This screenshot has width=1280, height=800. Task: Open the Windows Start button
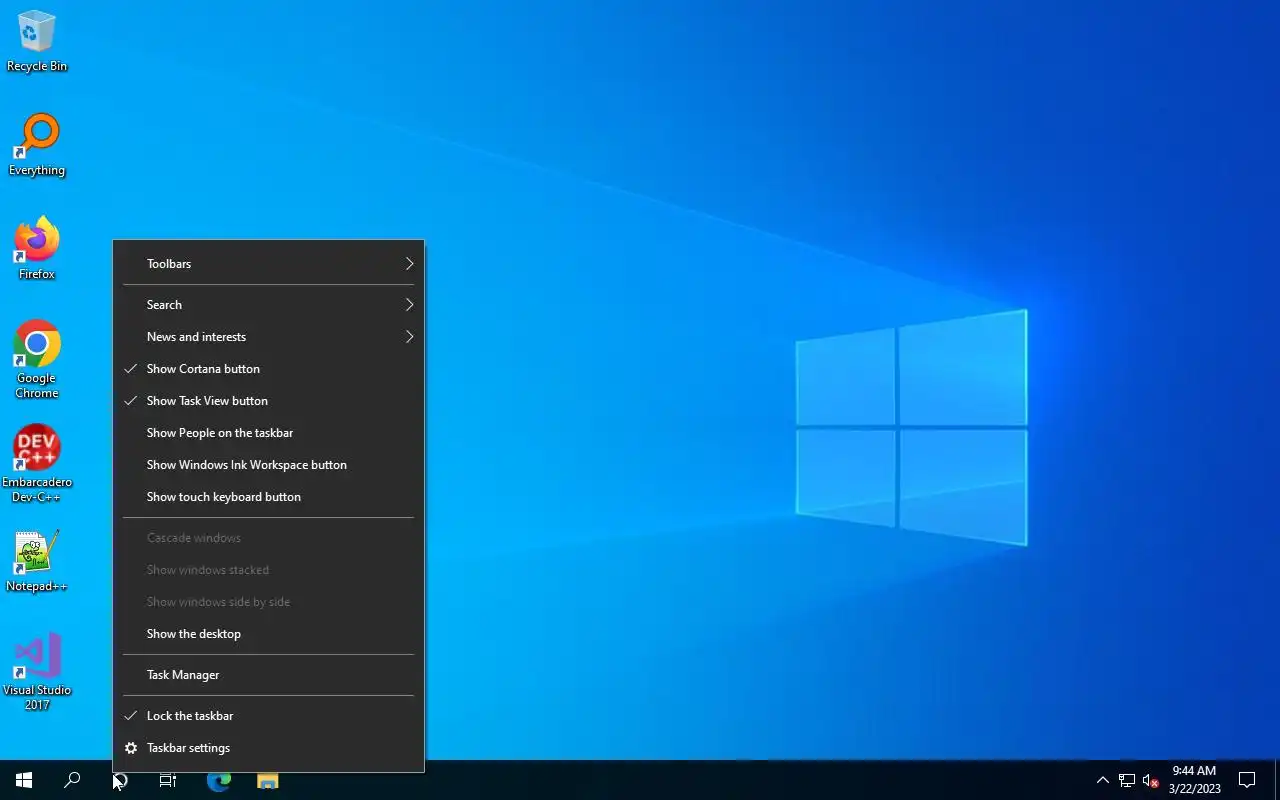point(24,780)
